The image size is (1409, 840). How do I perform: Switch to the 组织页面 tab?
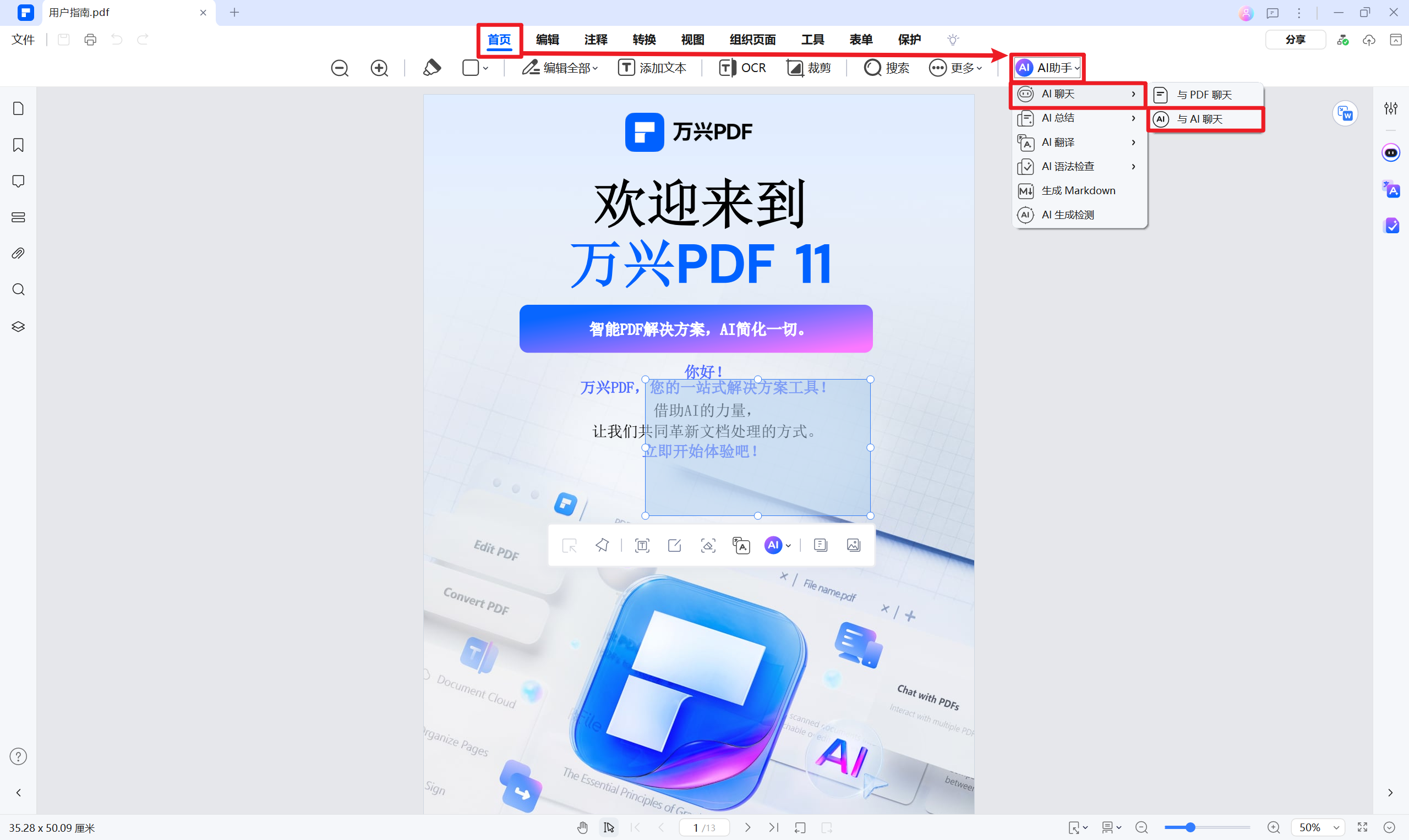[752, 40]
